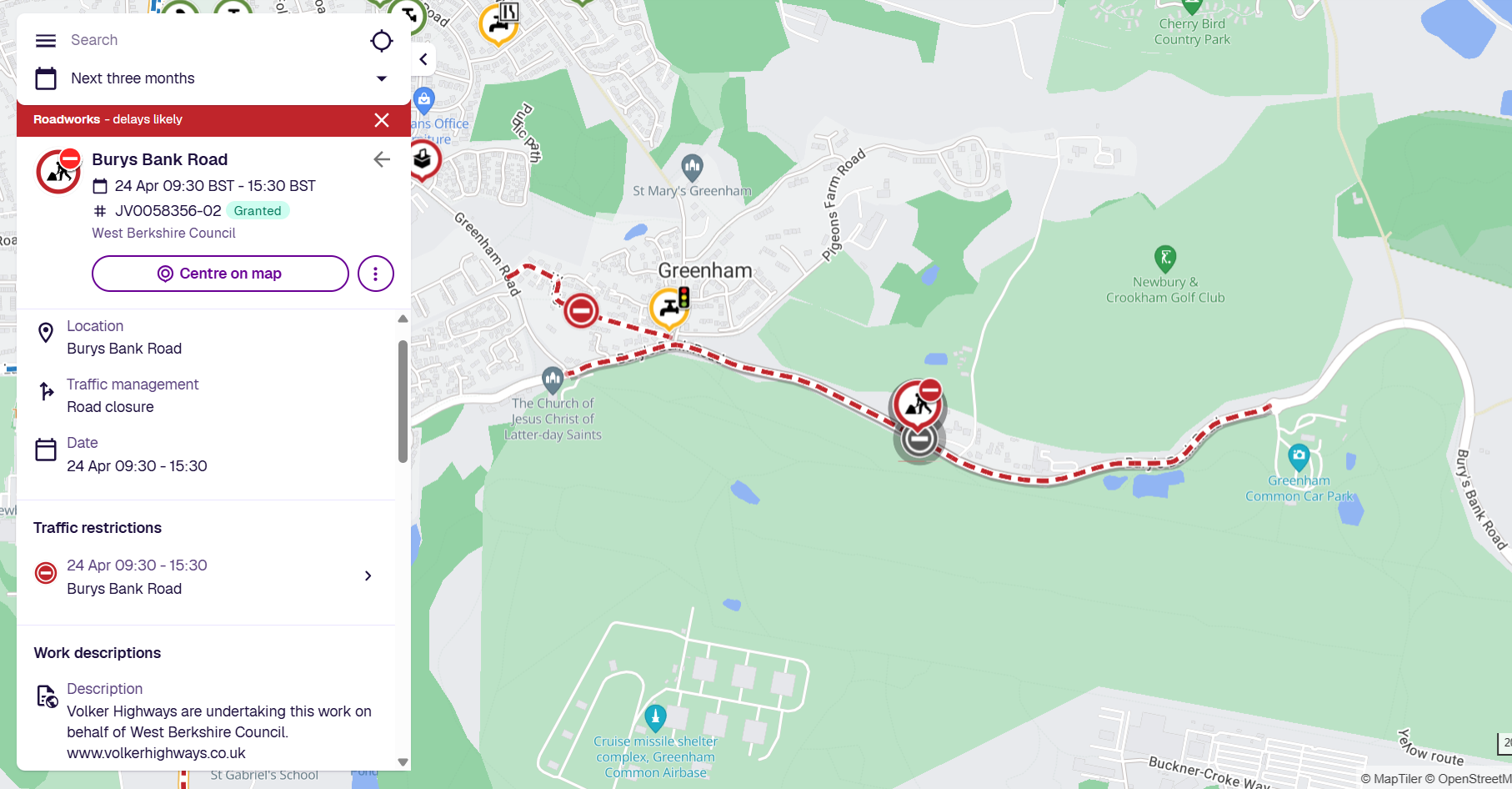Click the panel scrollbar down arrow

403,761
